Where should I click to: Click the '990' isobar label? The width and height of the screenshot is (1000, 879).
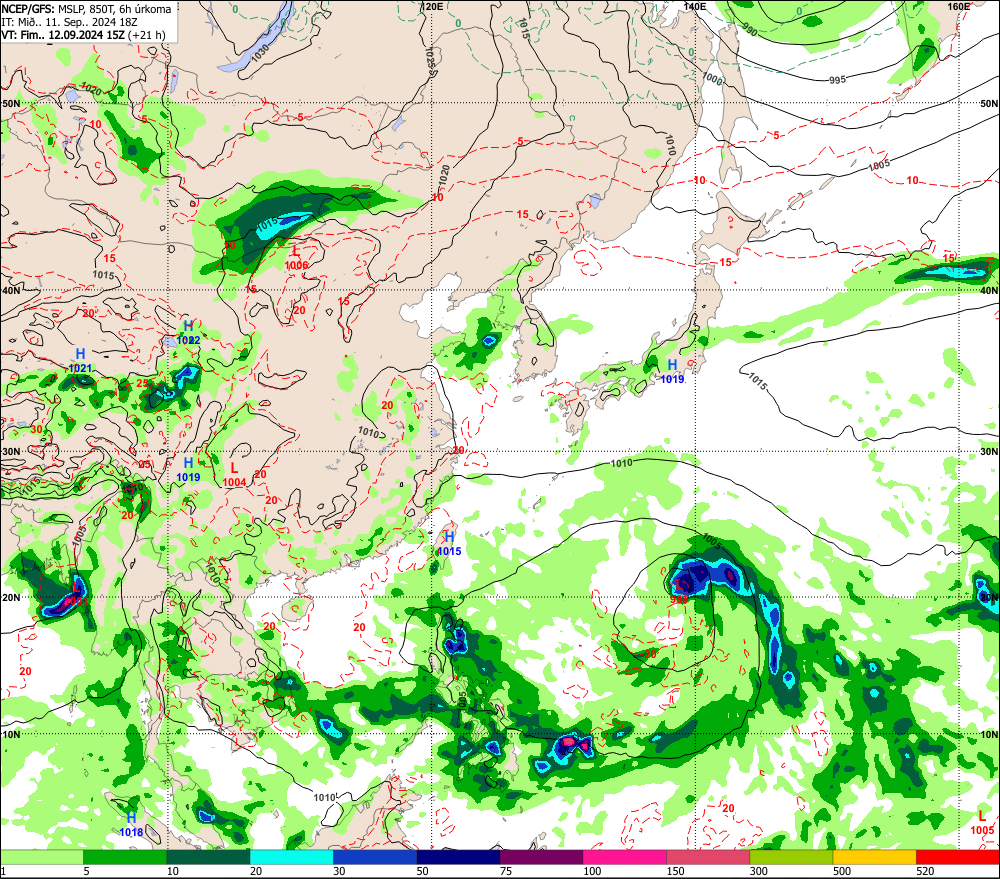[x=749, y=31]
